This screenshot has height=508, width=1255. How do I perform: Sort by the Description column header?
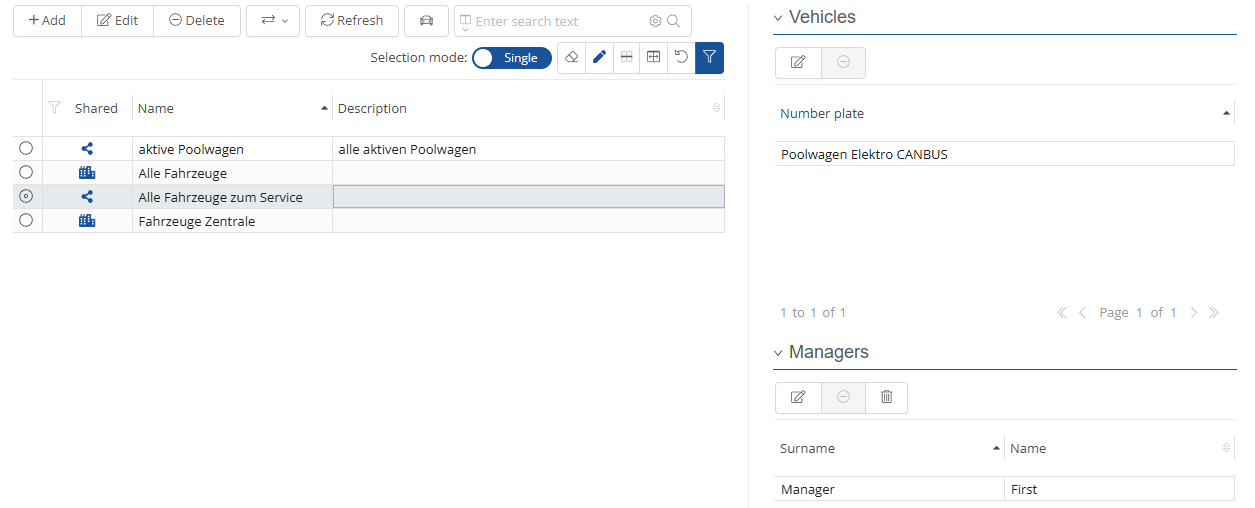(372, 108)
